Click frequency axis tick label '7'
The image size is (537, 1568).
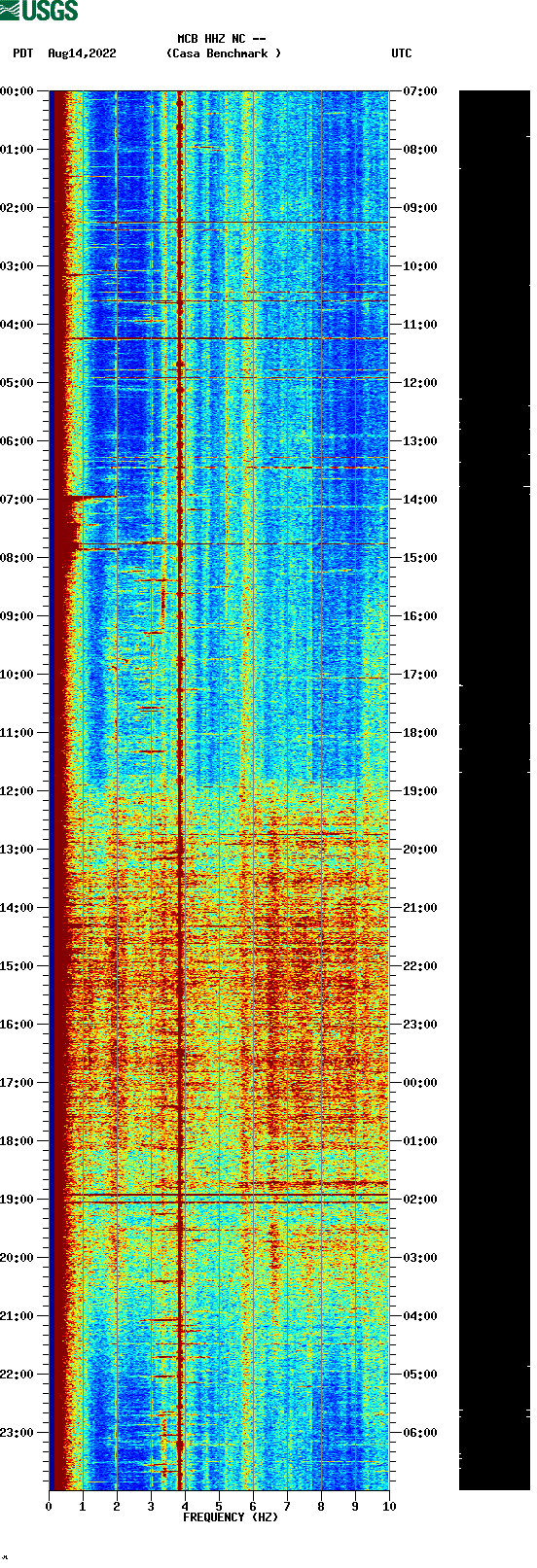pyautogui.click(x=287, y=1507)
